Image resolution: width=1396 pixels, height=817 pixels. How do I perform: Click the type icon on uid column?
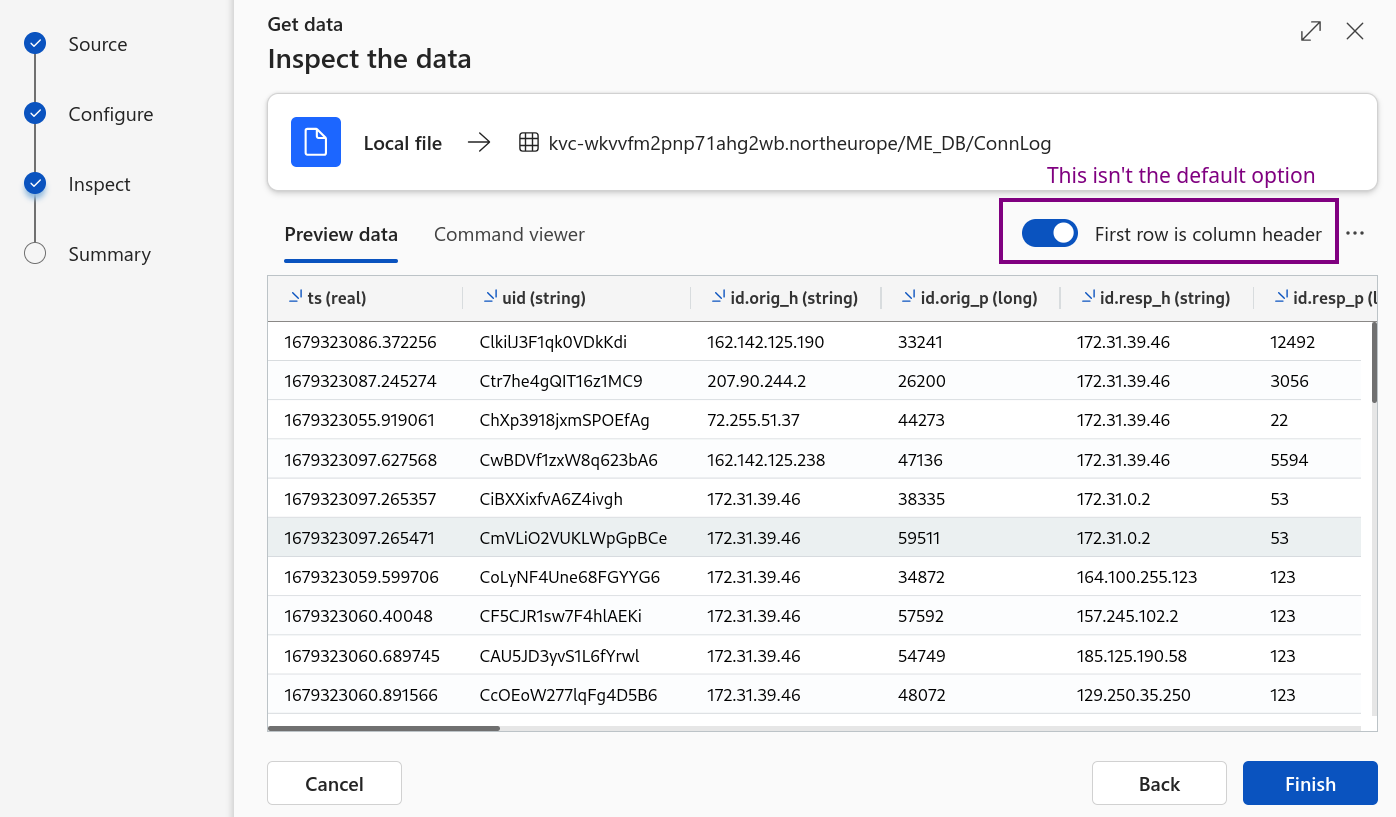click(x=490, y=297)
